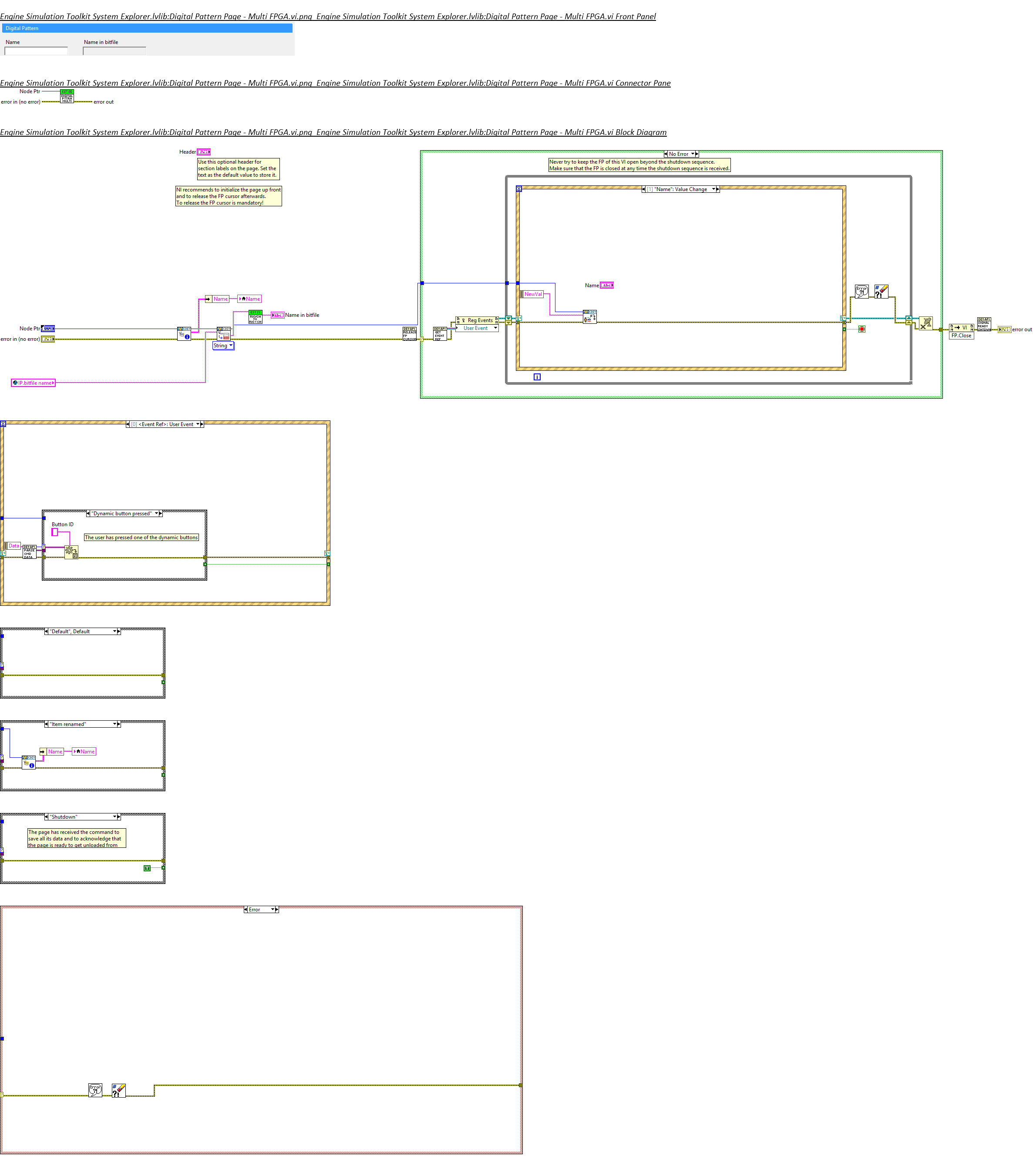Select the RIO/CH to RIO+CH subVI icon
The width and height of the screenshot is (1033, 1176).
pos(256,317)
